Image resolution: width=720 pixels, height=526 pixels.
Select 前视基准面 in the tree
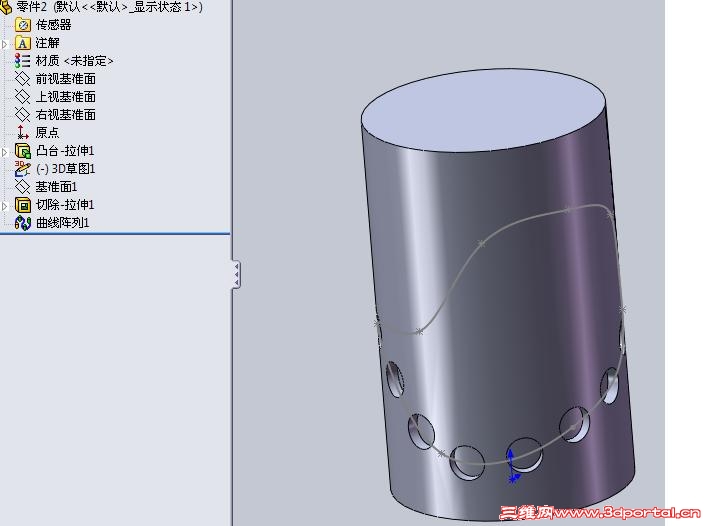66,79
